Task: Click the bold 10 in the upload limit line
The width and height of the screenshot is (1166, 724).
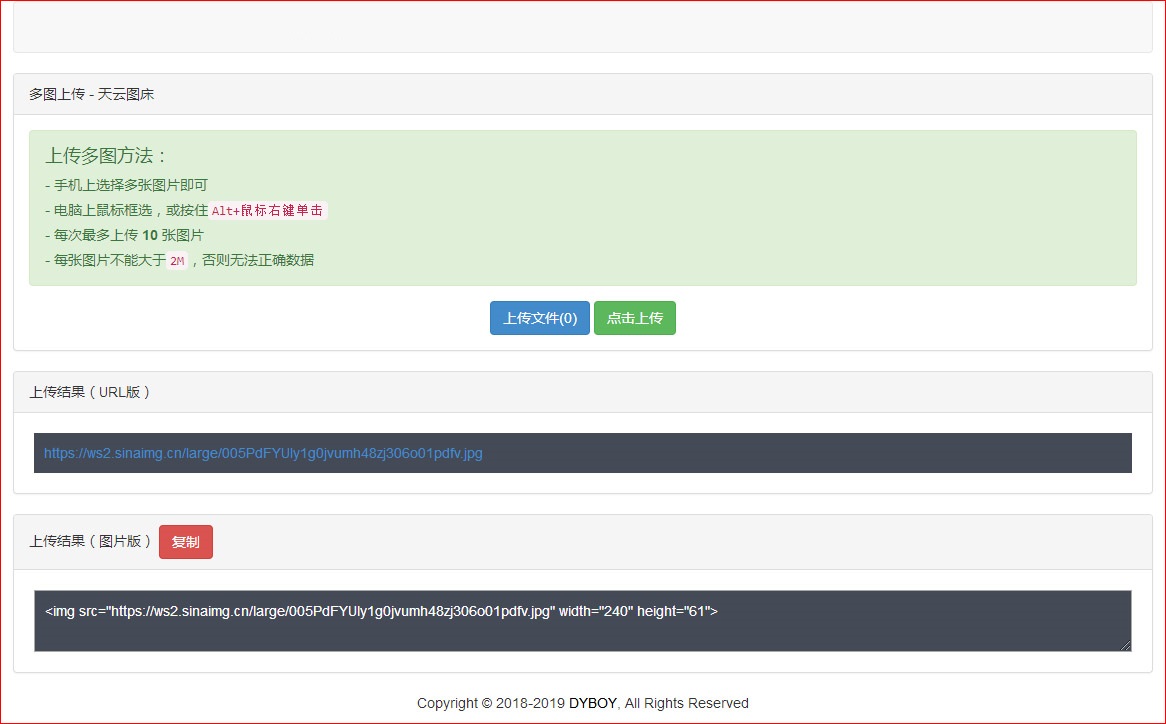Action: pyautogui.click(x=150, y=235)
